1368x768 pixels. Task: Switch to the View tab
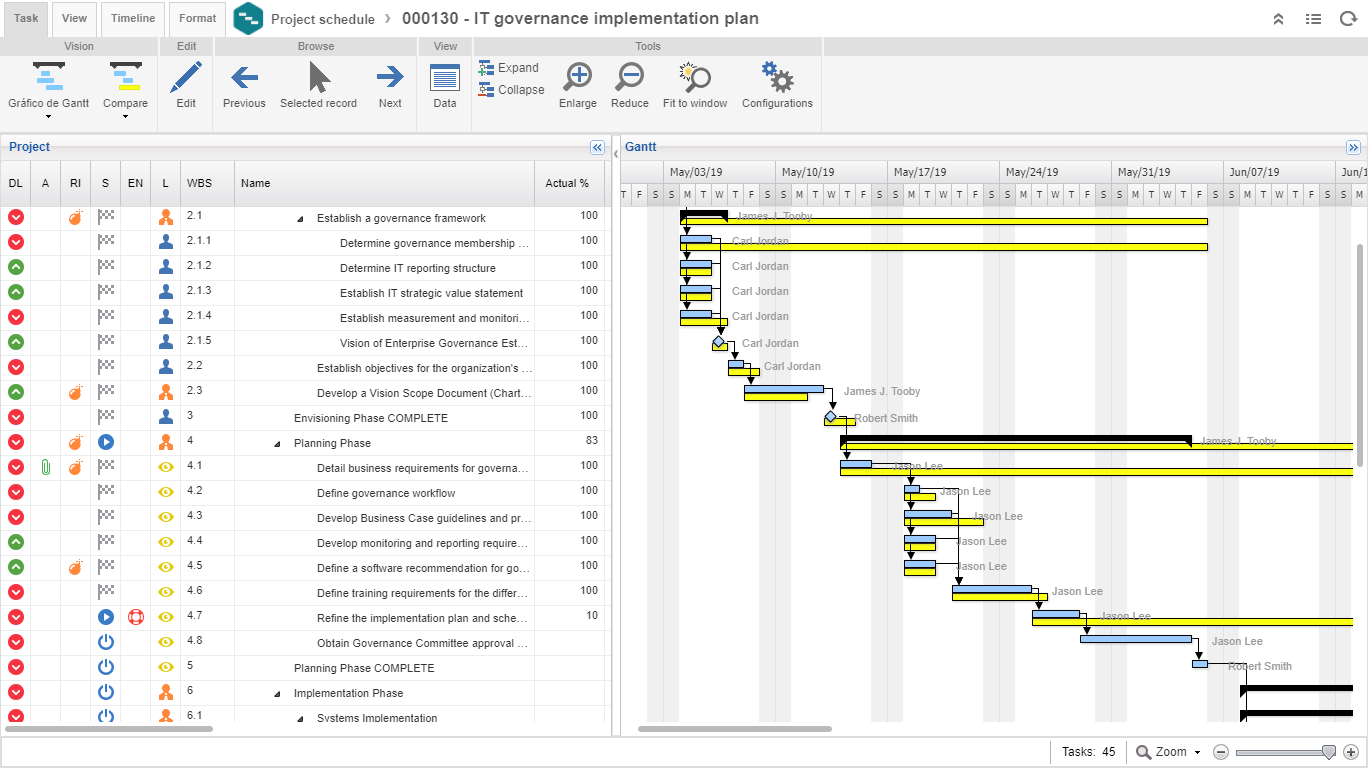click(74, 18)
